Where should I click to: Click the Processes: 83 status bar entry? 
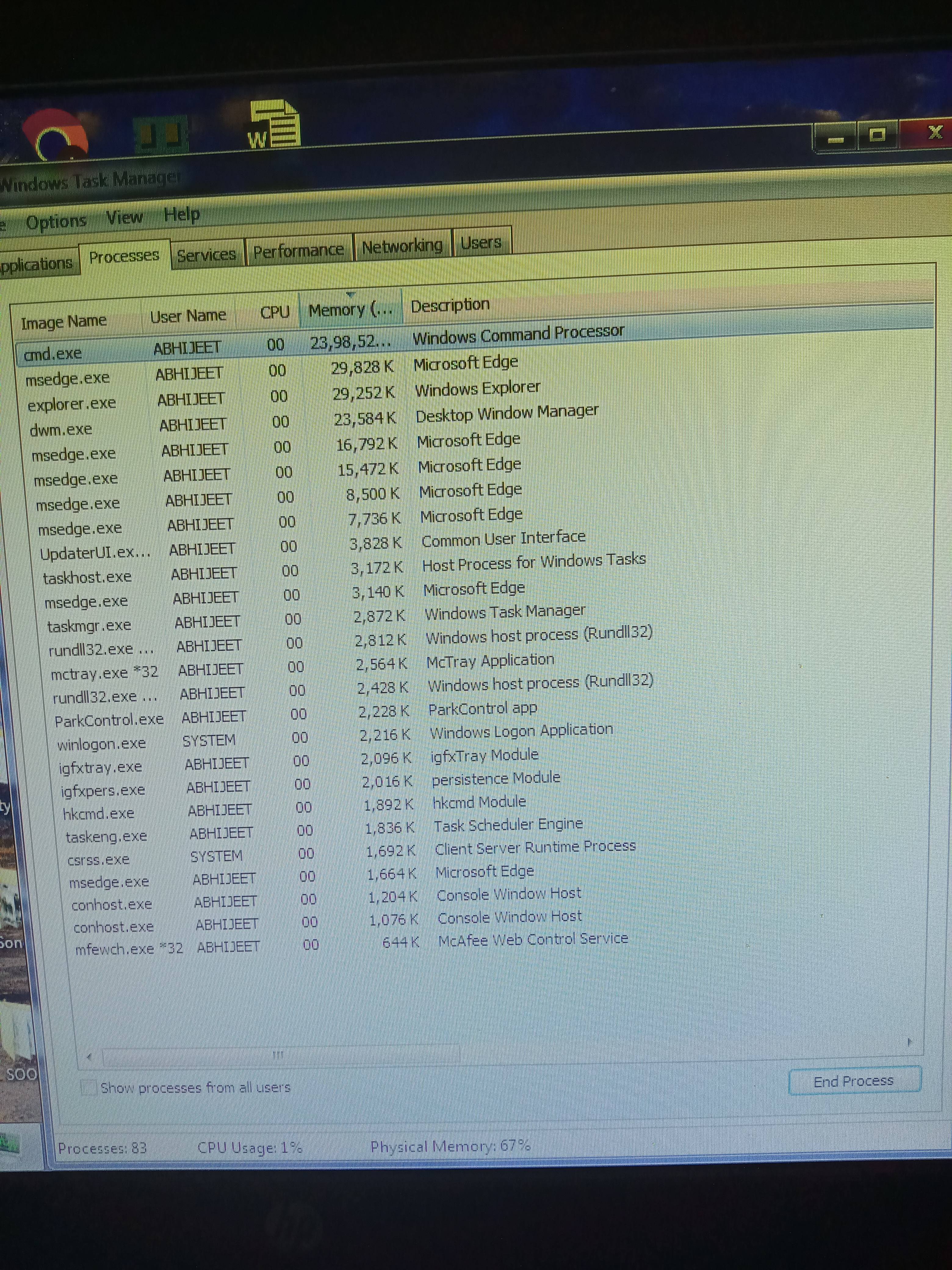(x=102, y=1148)
